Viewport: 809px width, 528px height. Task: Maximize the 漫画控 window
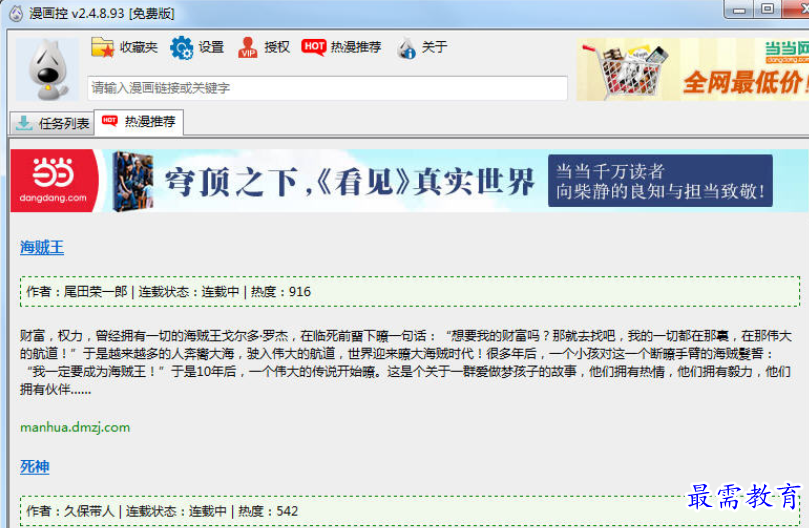pyautogui.click(x=768, y=9)
